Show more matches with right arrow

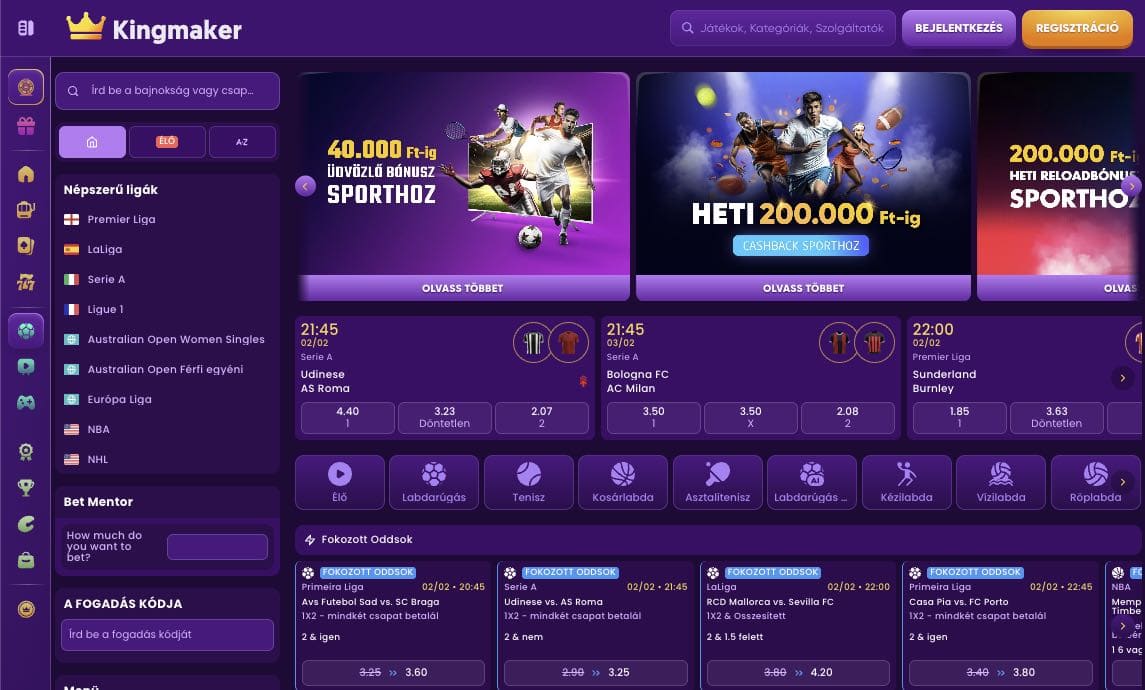[x=1122, y=377]
